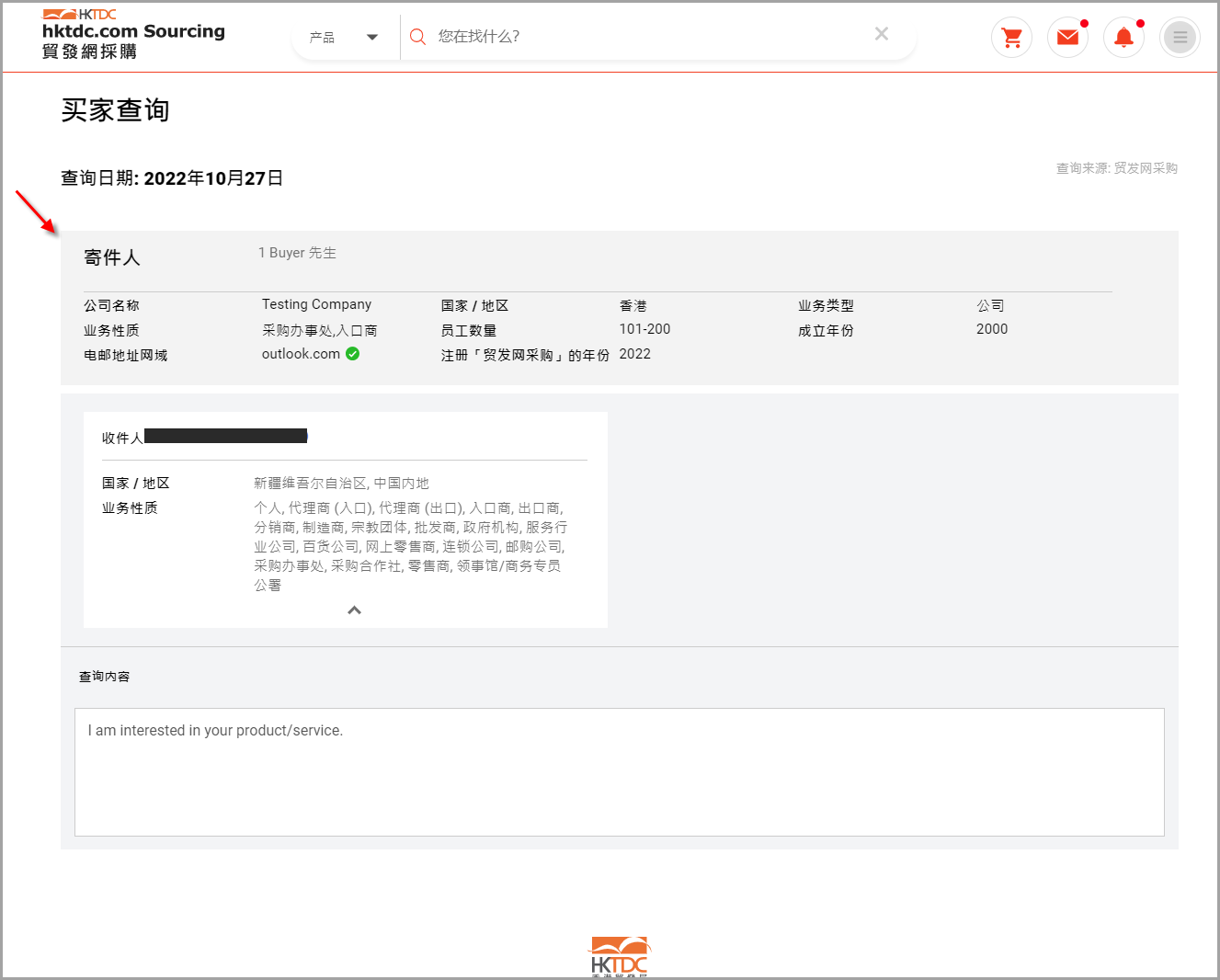Click recipient region 新疆维吾尔自治区, 中国内地
Viewport: 1220px width, 980px height.
[x=341, y=484]
